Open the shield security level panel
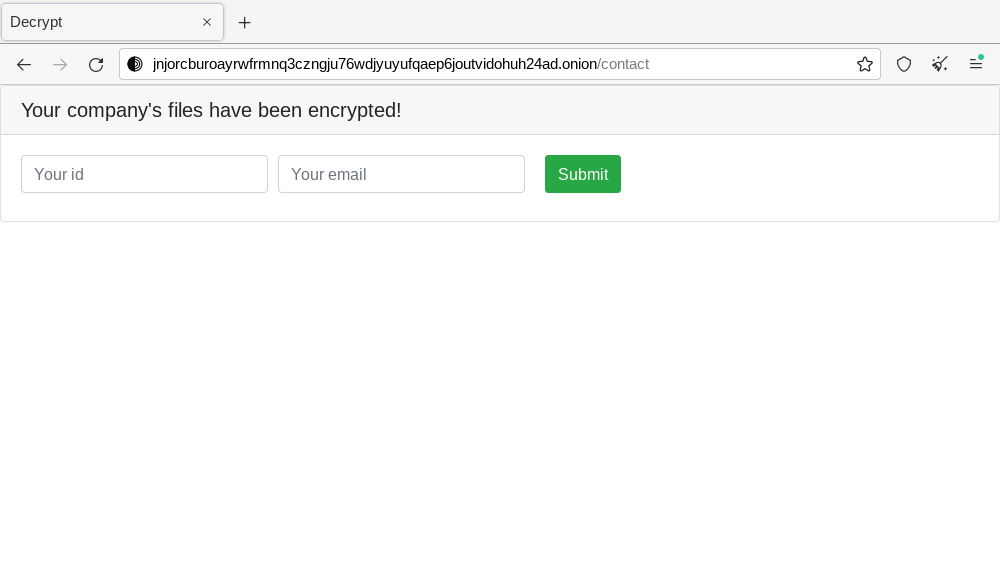This screenshot has height=585, width=1000. tap(904, 64)
